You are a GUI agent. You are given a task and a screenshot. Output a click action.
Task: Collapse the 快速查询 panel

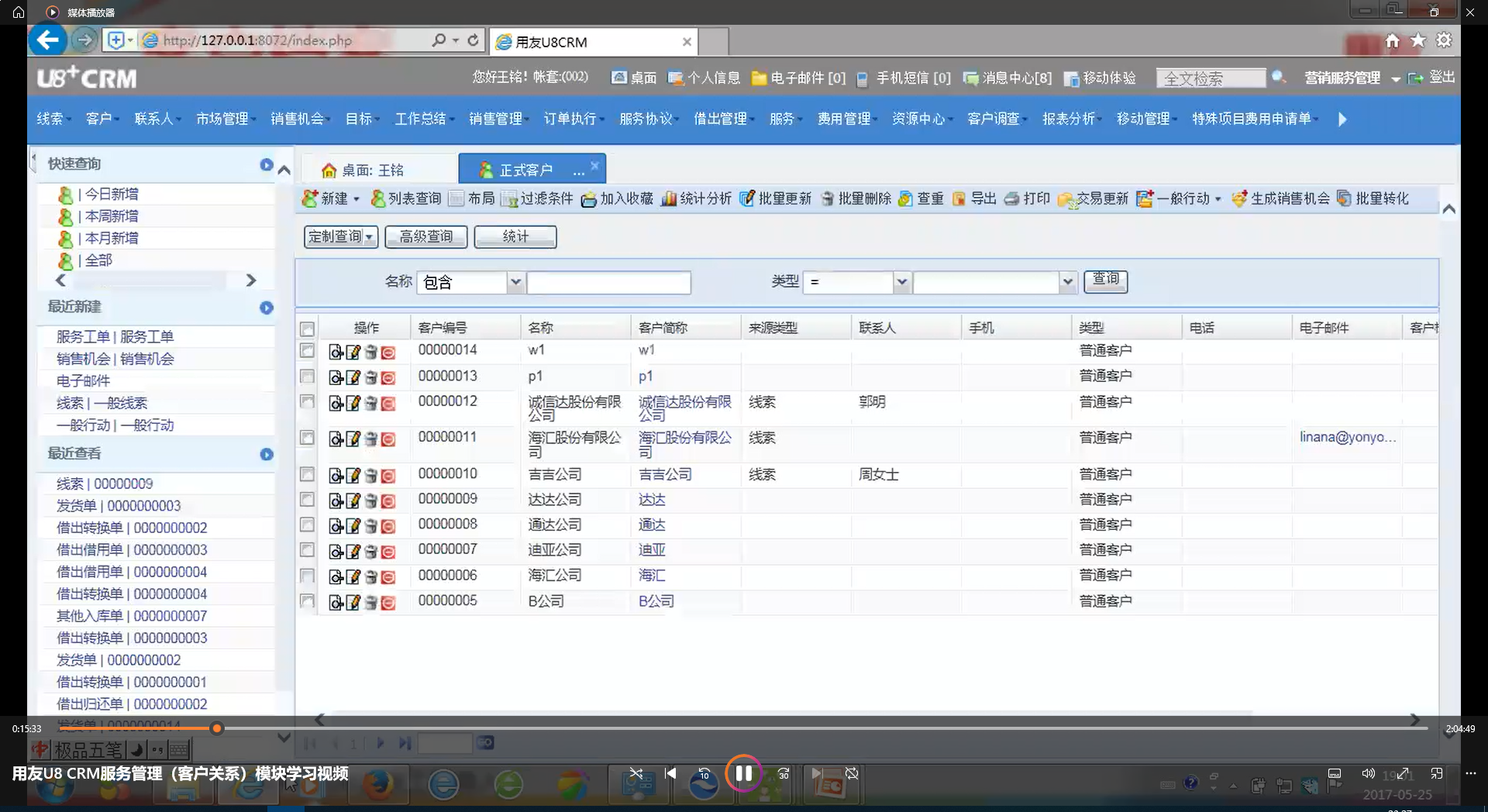point(267,164)
